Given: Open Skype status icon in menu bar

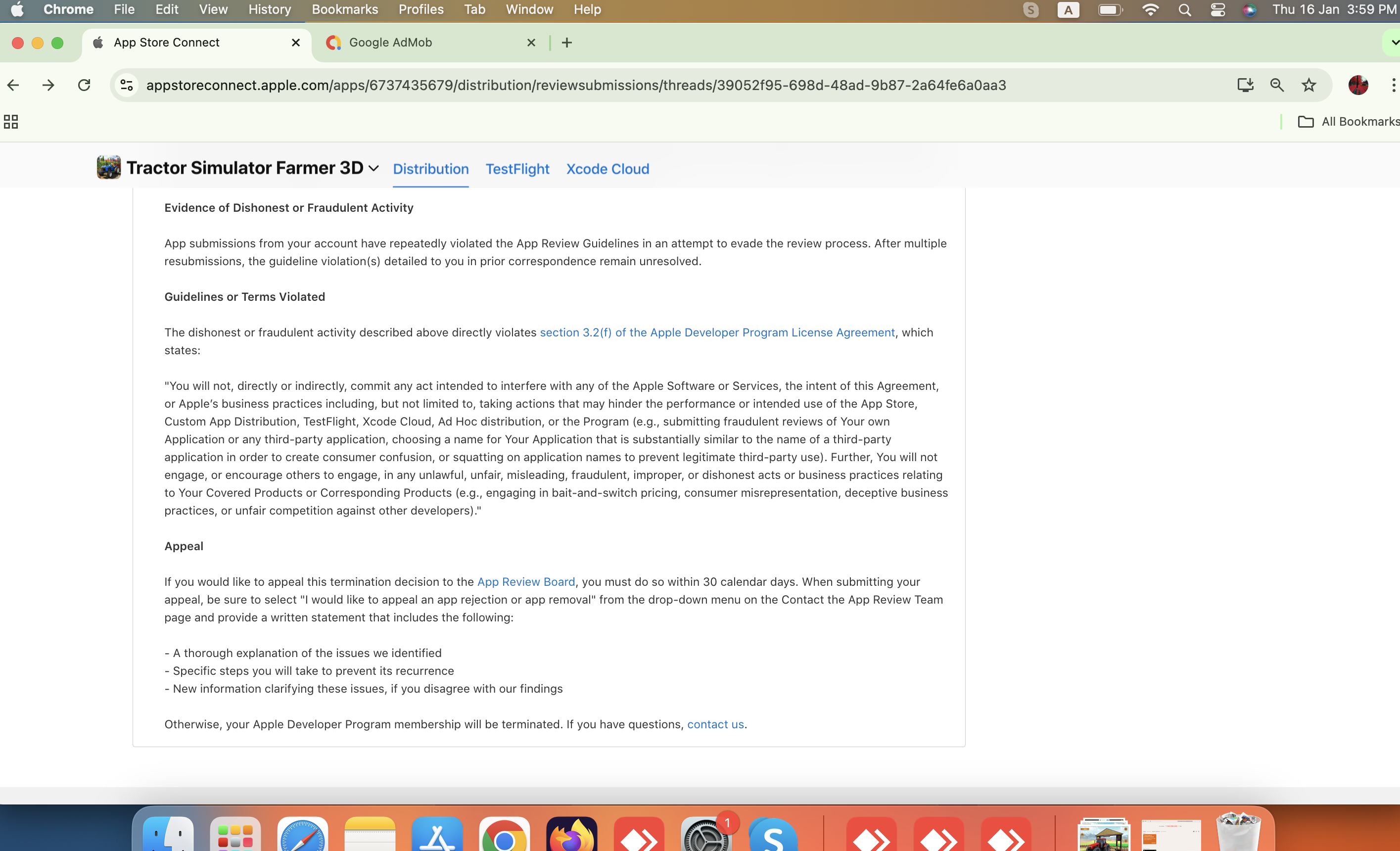Looking at the screenshot, I should (1030, 10).
